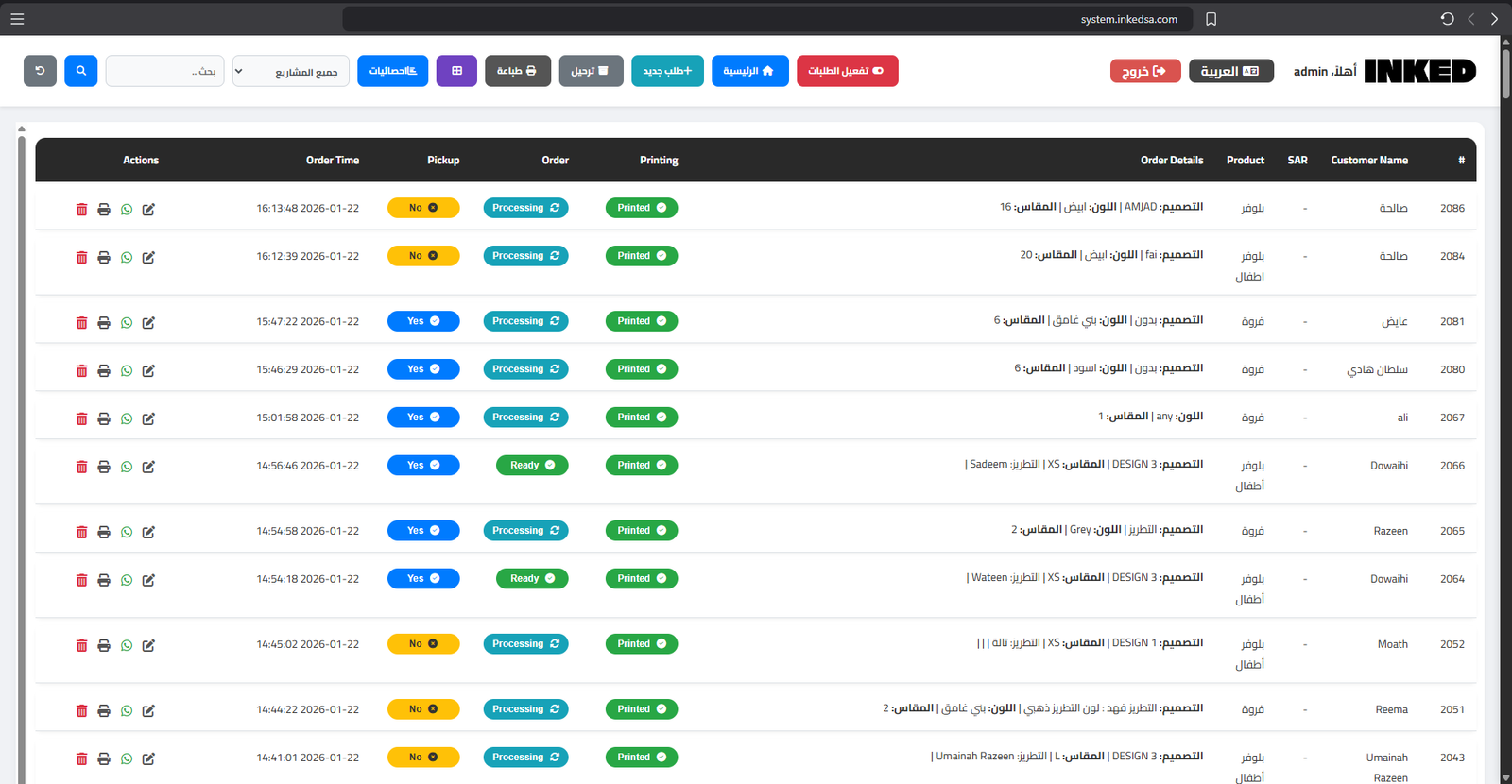This screenshot has width=1512, height=784.
Task: Switch language with the العربية button
Action: click(x=1230, y=71)
